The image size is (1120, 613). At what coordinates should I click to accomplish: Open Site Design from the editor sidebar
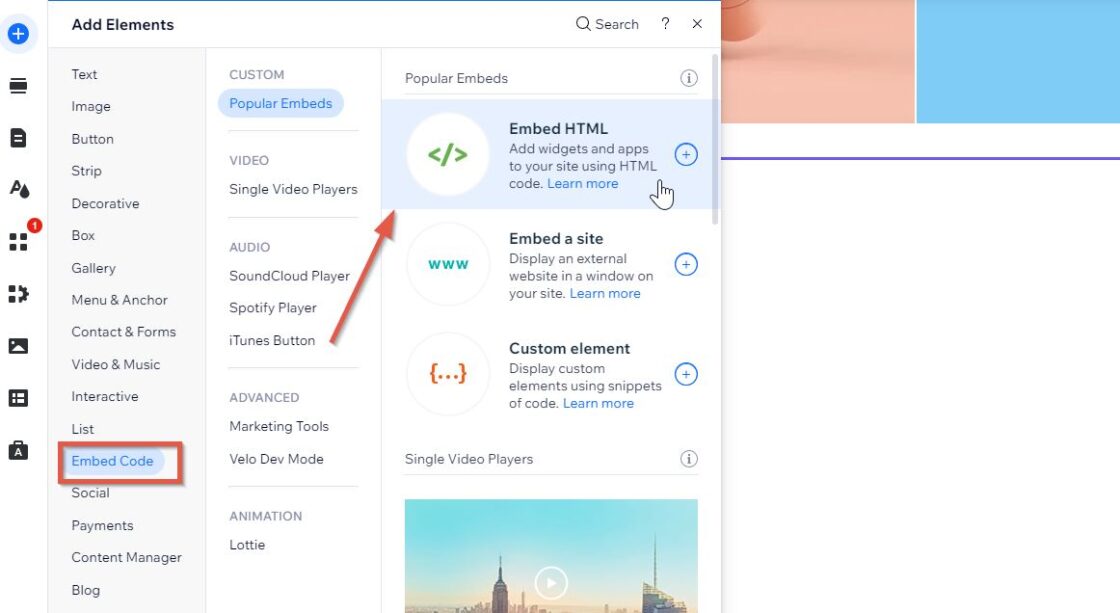[x=18, y=188]
